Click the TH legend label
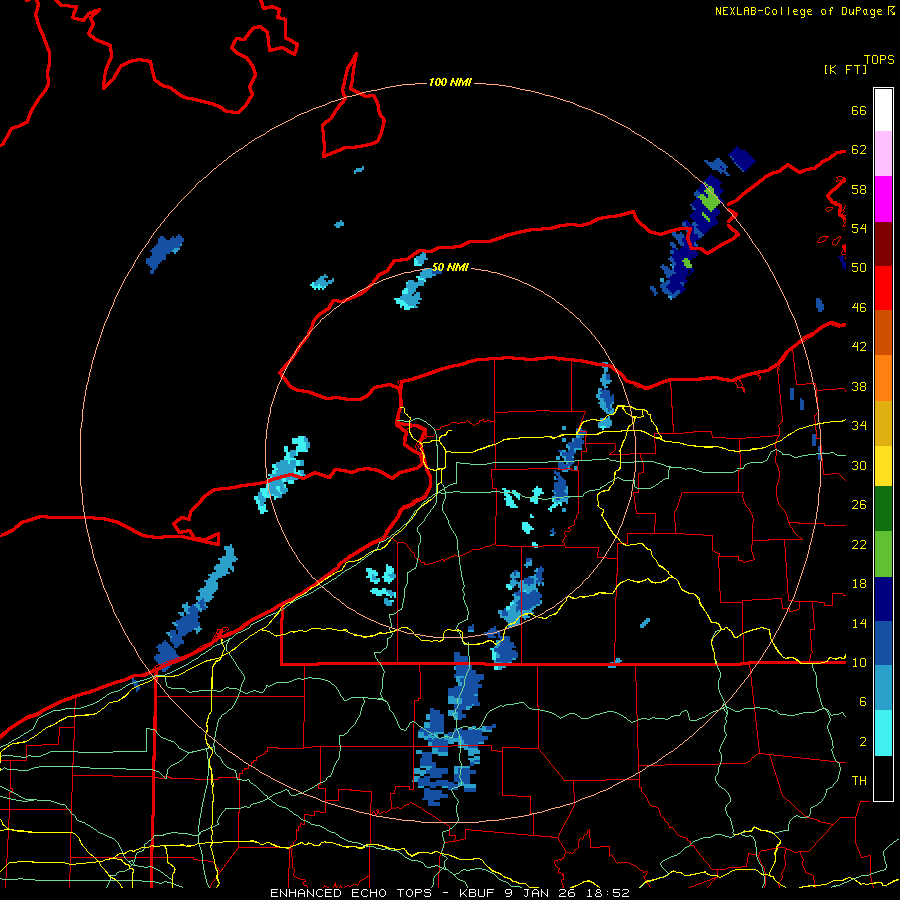This screenshot has height=900, width=900. (x=859, y=780)
